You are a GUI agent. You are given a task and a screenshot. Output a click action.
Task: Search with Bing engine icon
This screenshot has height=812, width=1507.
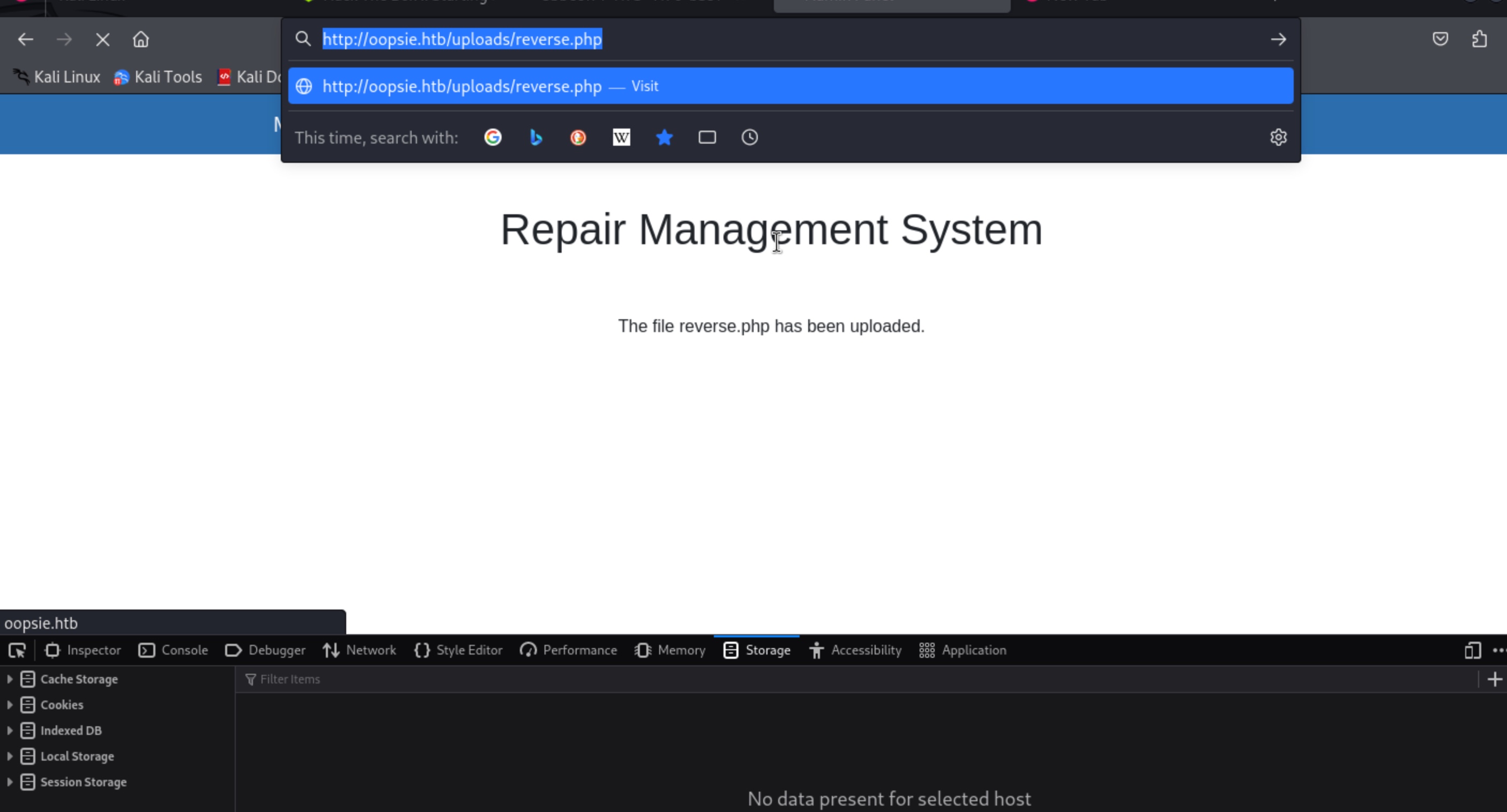coord(535,137)
